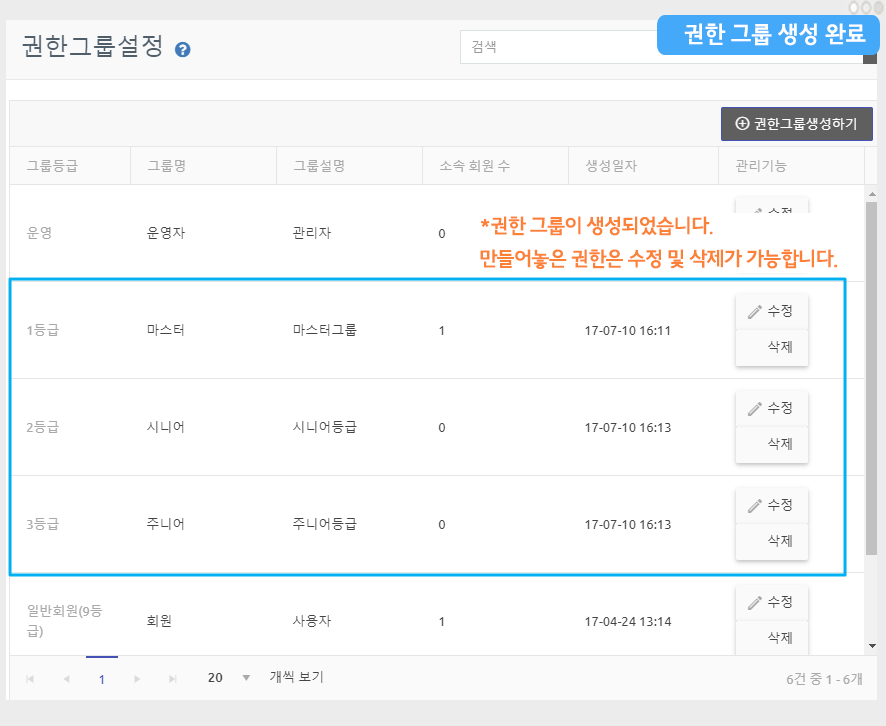Delete the 마스터 group with 삭제

pos(771,348)
